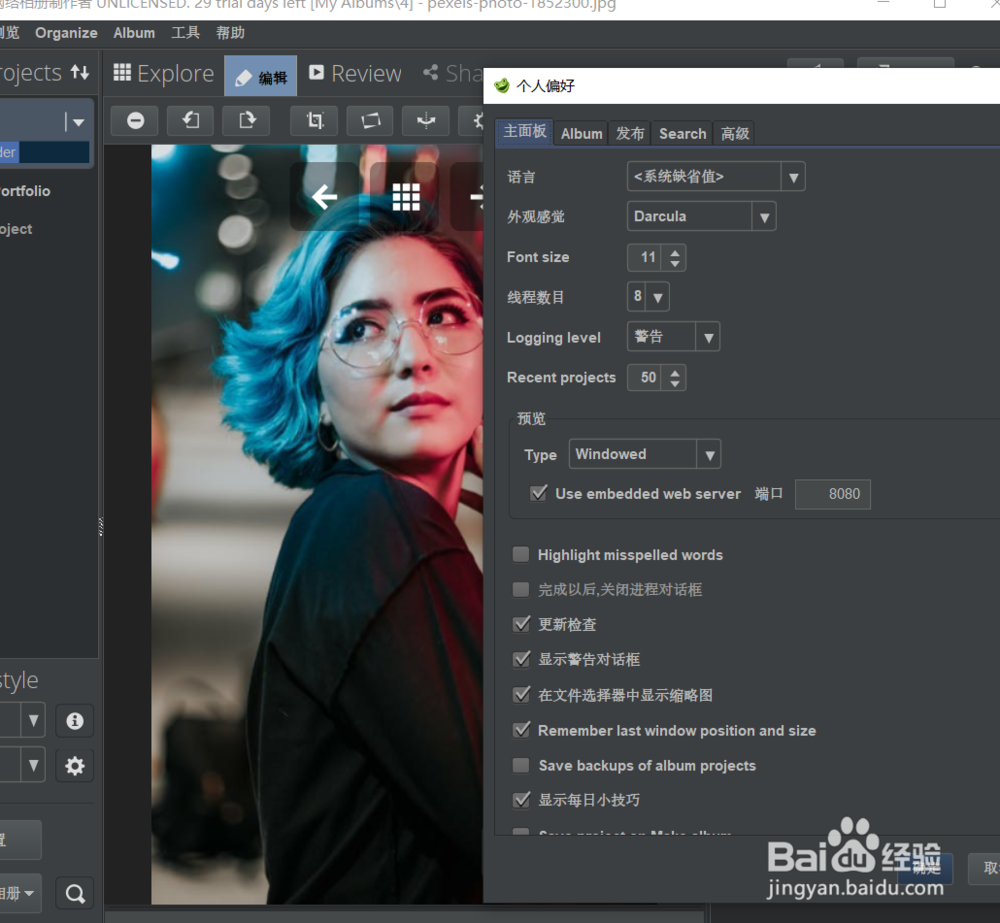Open the preview Type Windowed dropdown
The image size is (1000, 923).
point(645,454)
